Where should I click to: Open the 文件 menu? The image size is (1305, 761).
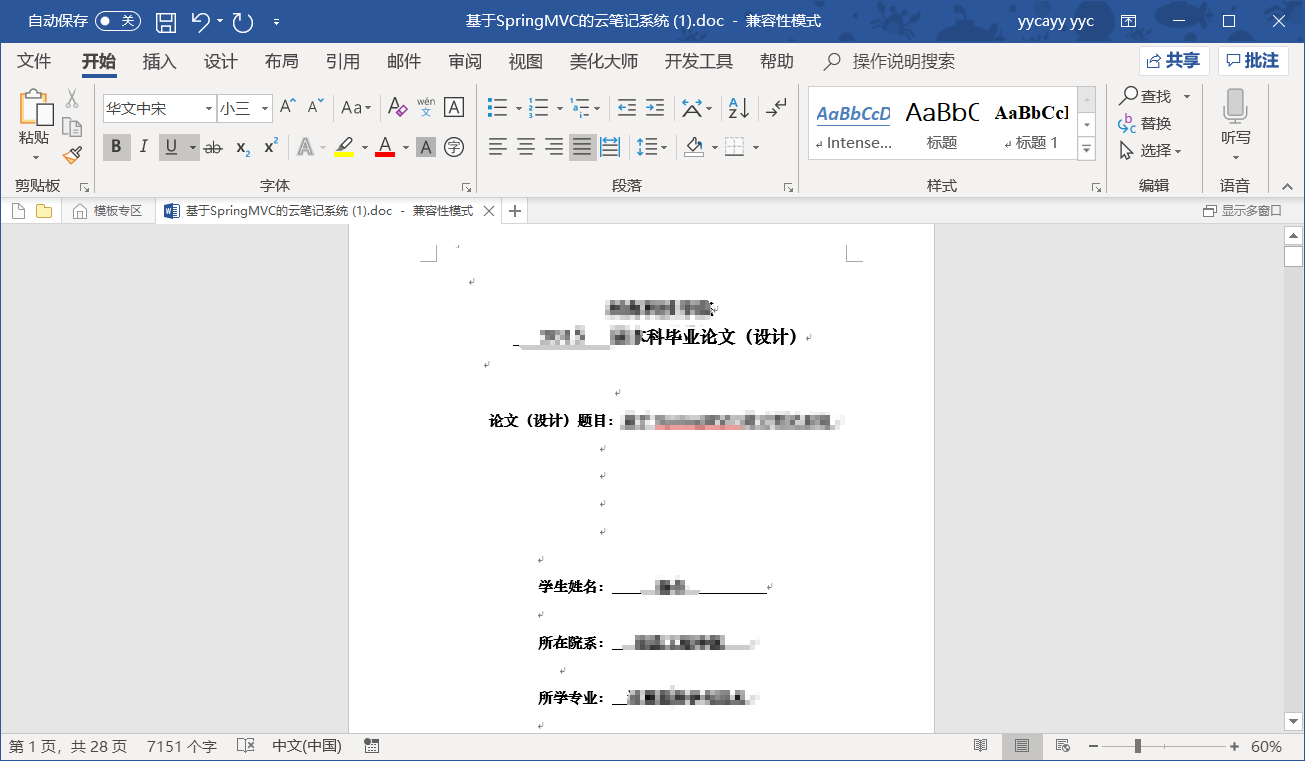pos(34,62)
